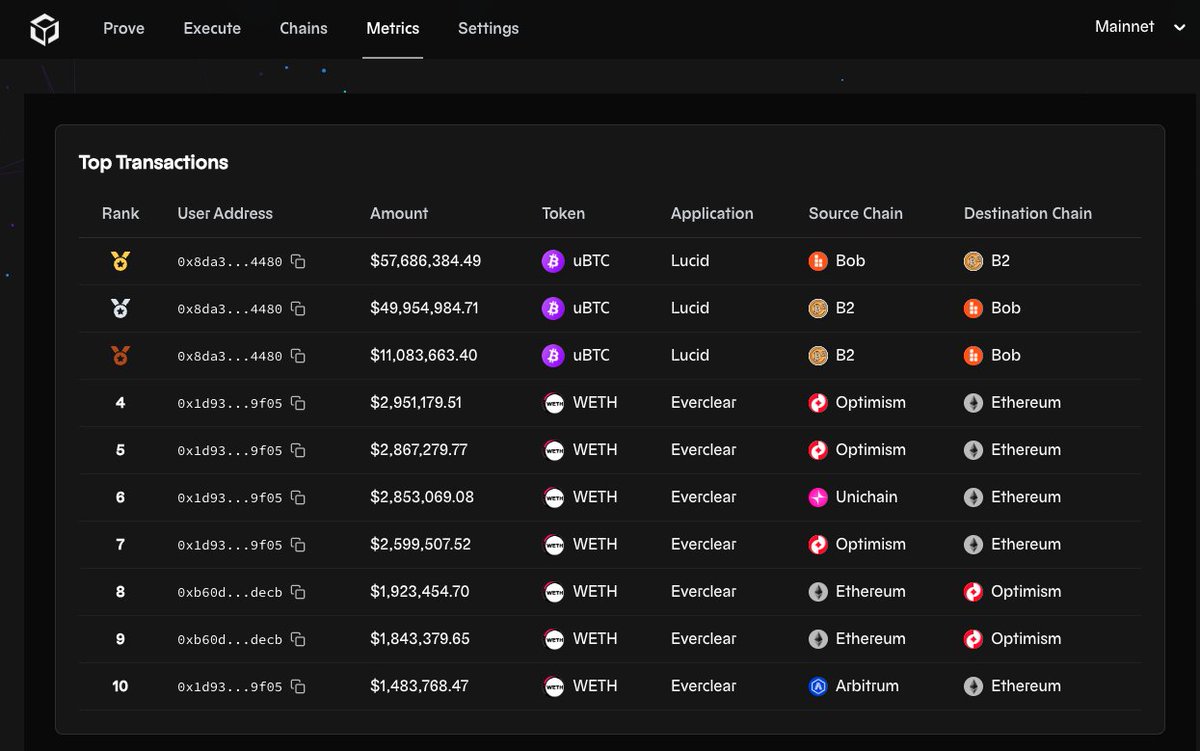
Task: Copy address in rank 5 row
Action: pyautogui.click(x=298, y=451)
